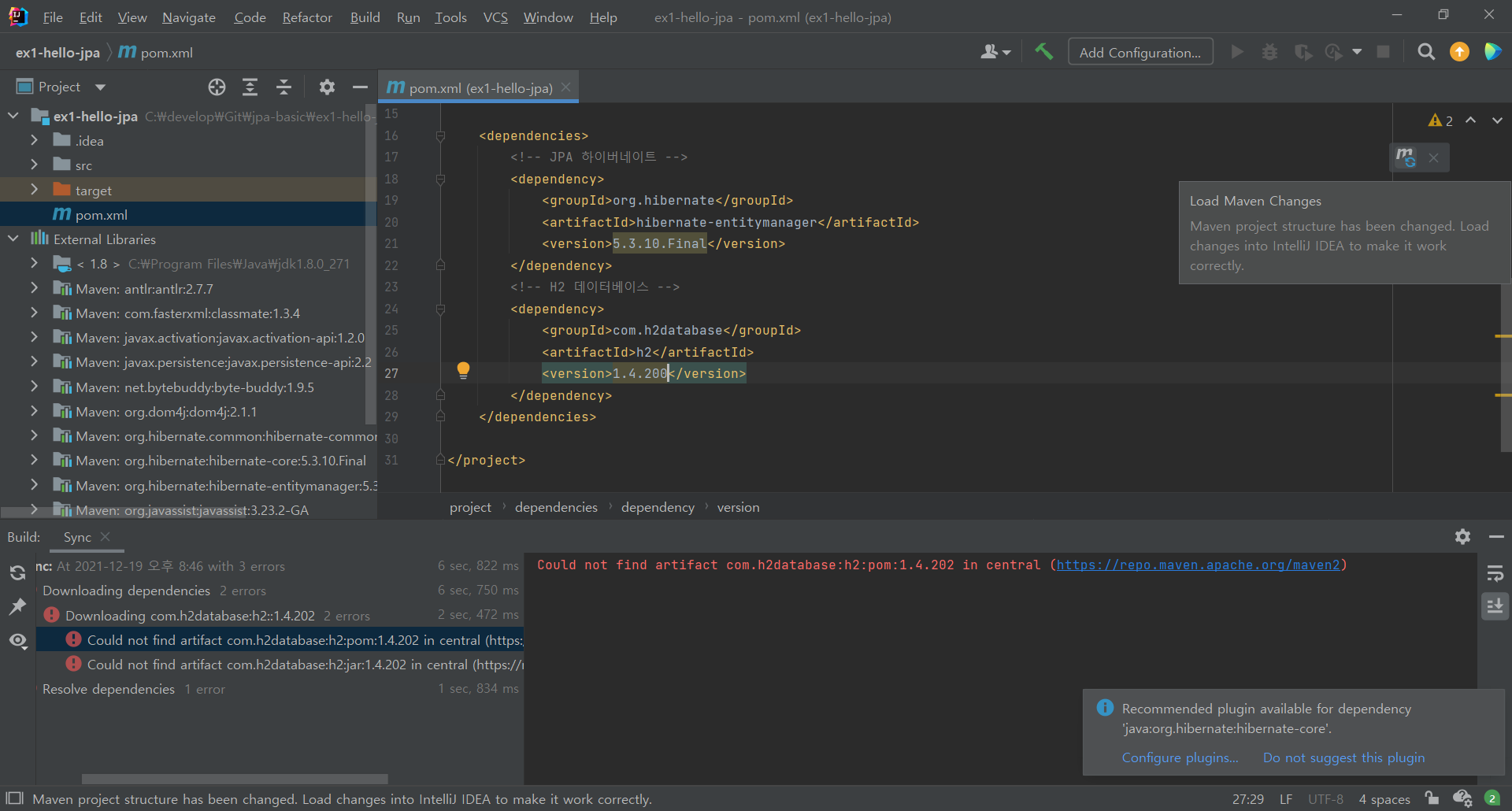Toggle tool window bars icon in status bar

(x=14, y=798)
